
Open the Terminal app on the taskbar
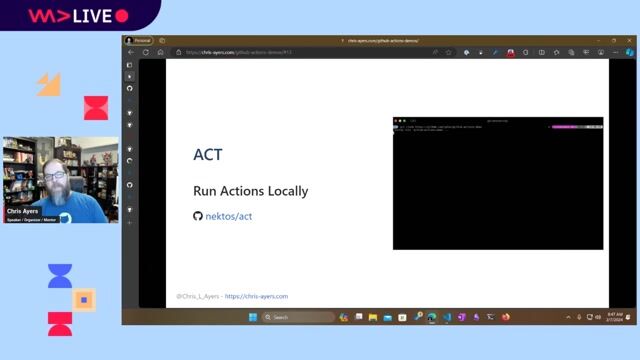[x=491, y=317]
